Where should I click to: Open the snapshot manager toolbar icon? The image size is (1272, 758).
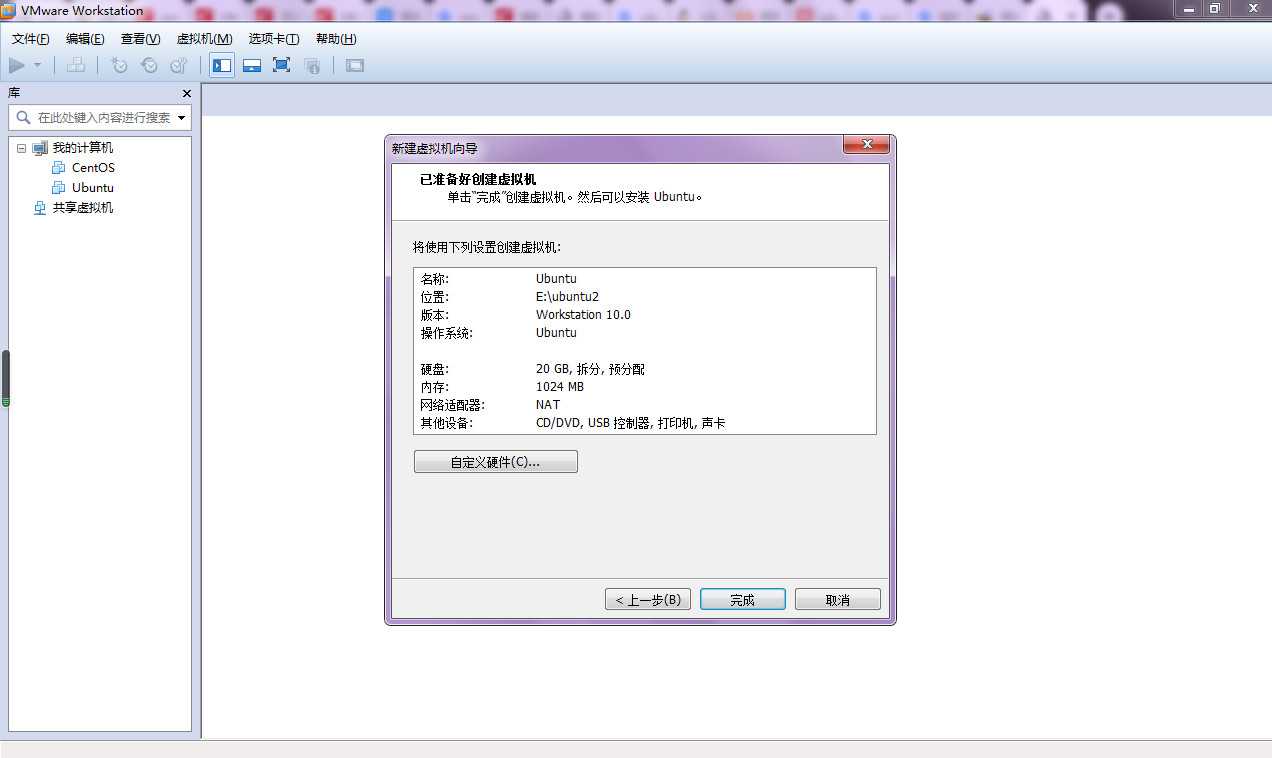point(179,65)
